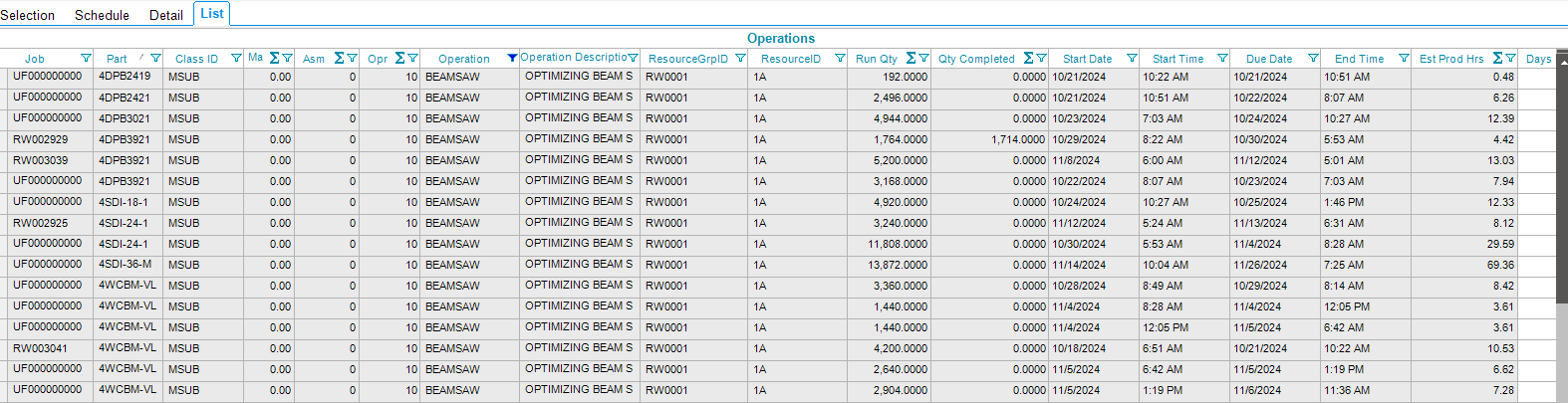Open the Qty Completed column filter
1568x403 pixels.
[x=1041, y=59]
